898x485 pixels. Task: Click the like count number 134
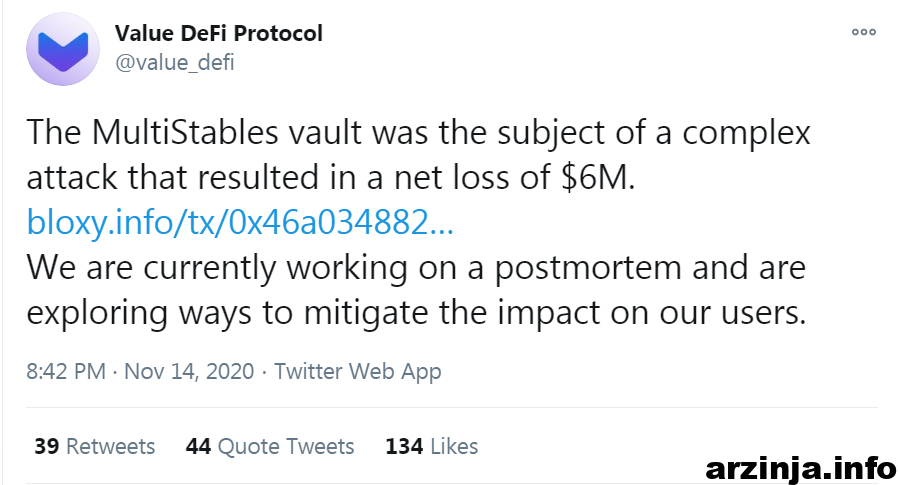404,446
